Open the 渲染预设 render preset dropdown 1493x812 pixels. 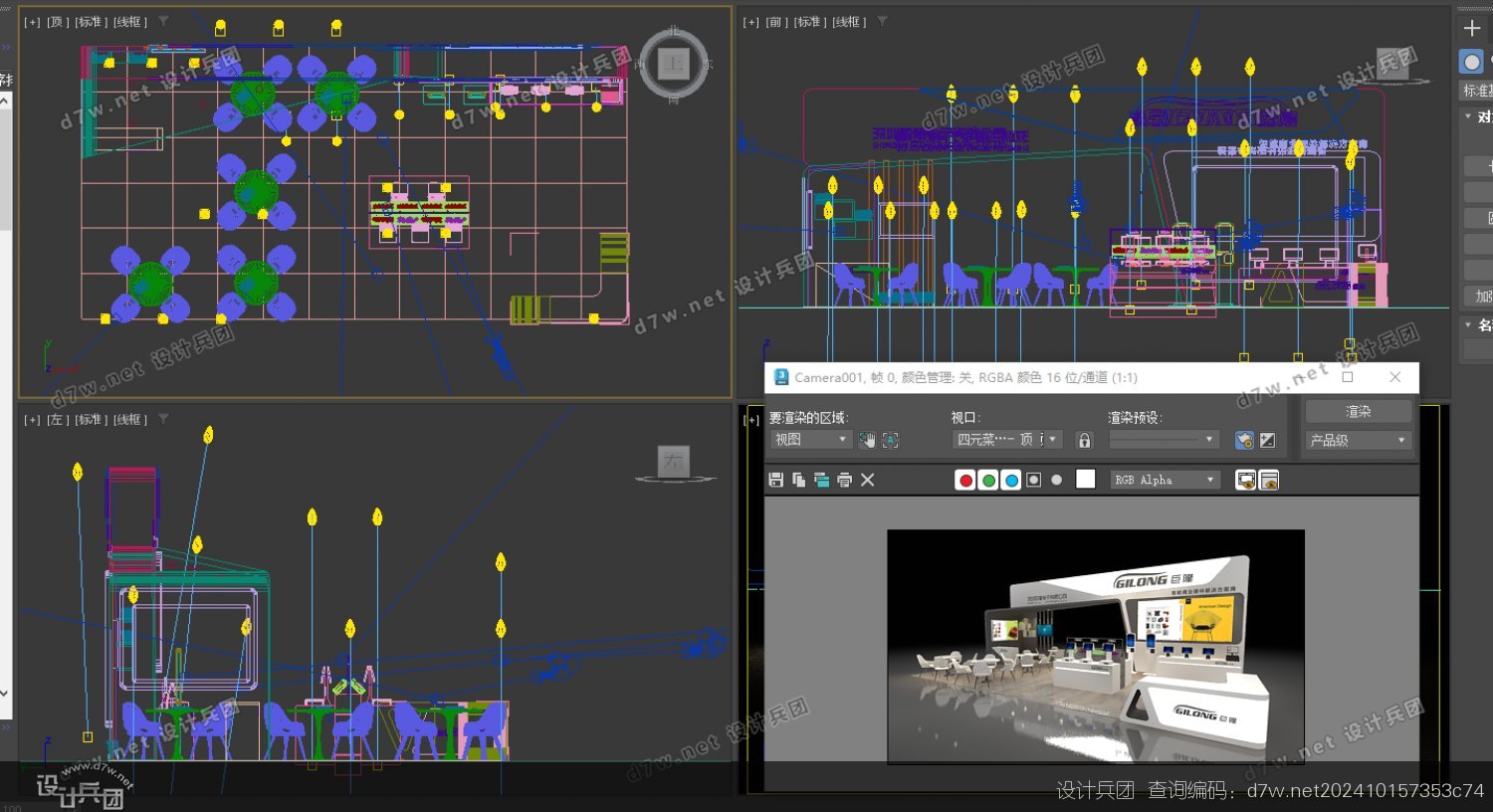click(x=1164, y=440)
